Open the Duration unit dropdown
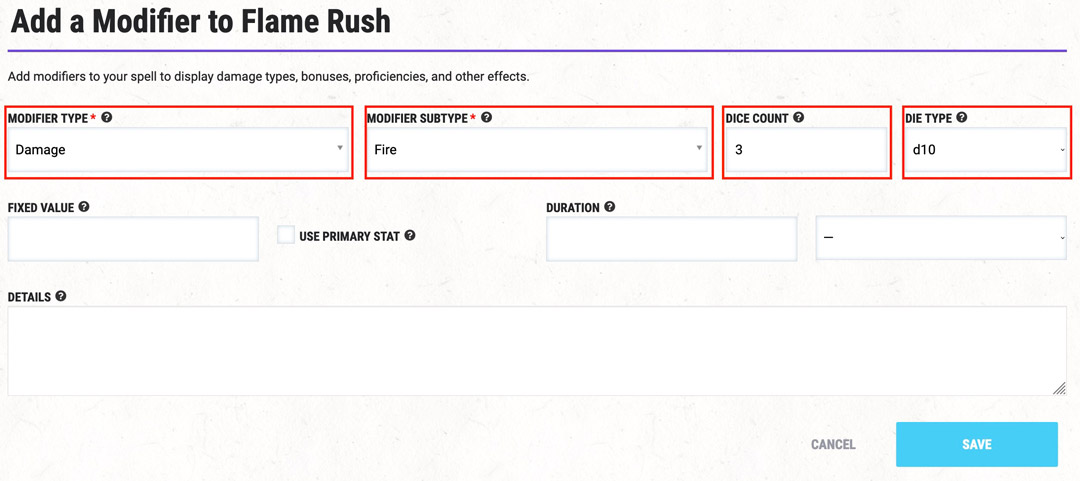The image size is (1080, 481). pos(942,238)
